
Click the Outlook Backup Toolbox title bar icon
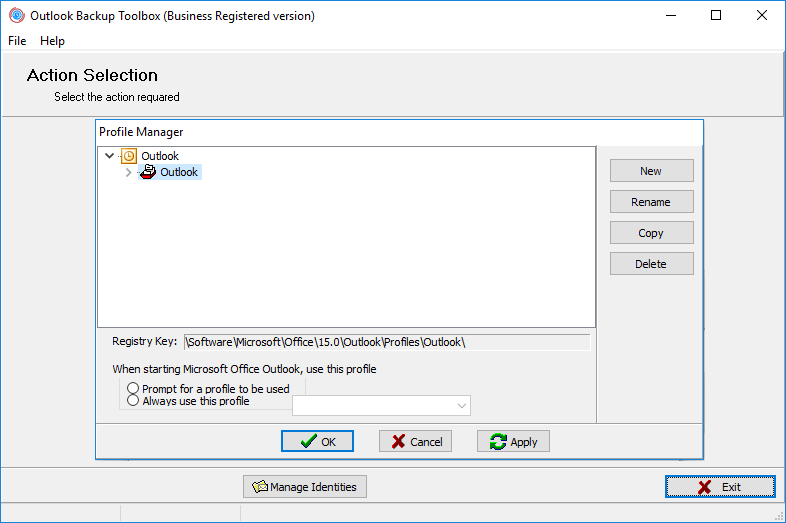point(16,16)
